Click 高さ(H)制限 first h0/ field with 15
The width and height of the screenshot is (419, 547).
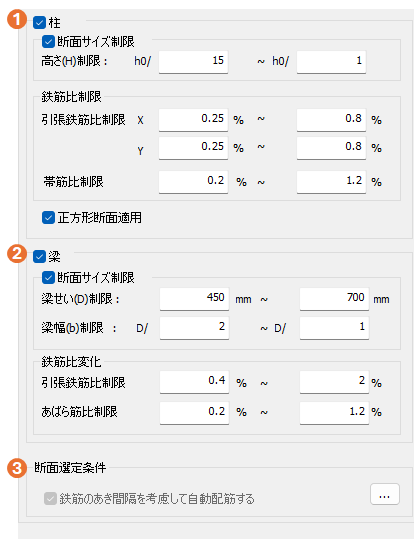tap(193, 62)
